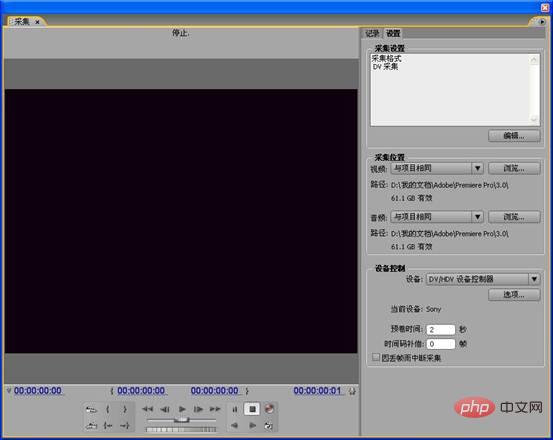
Task: Click the 时间码补偿 input field
Action: pyautogui.click(x=440, y=344)
